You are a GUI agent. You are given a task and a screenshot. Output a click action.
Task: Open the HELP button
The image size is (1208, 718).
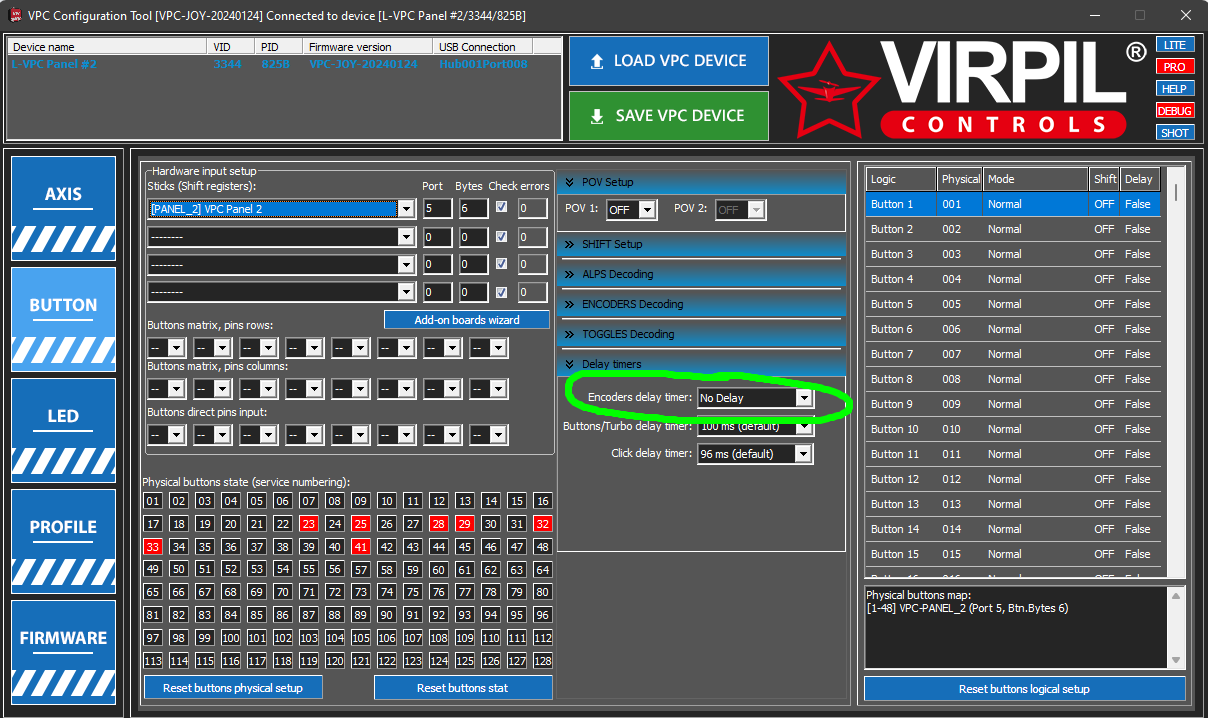click(x=1174, y=89)
